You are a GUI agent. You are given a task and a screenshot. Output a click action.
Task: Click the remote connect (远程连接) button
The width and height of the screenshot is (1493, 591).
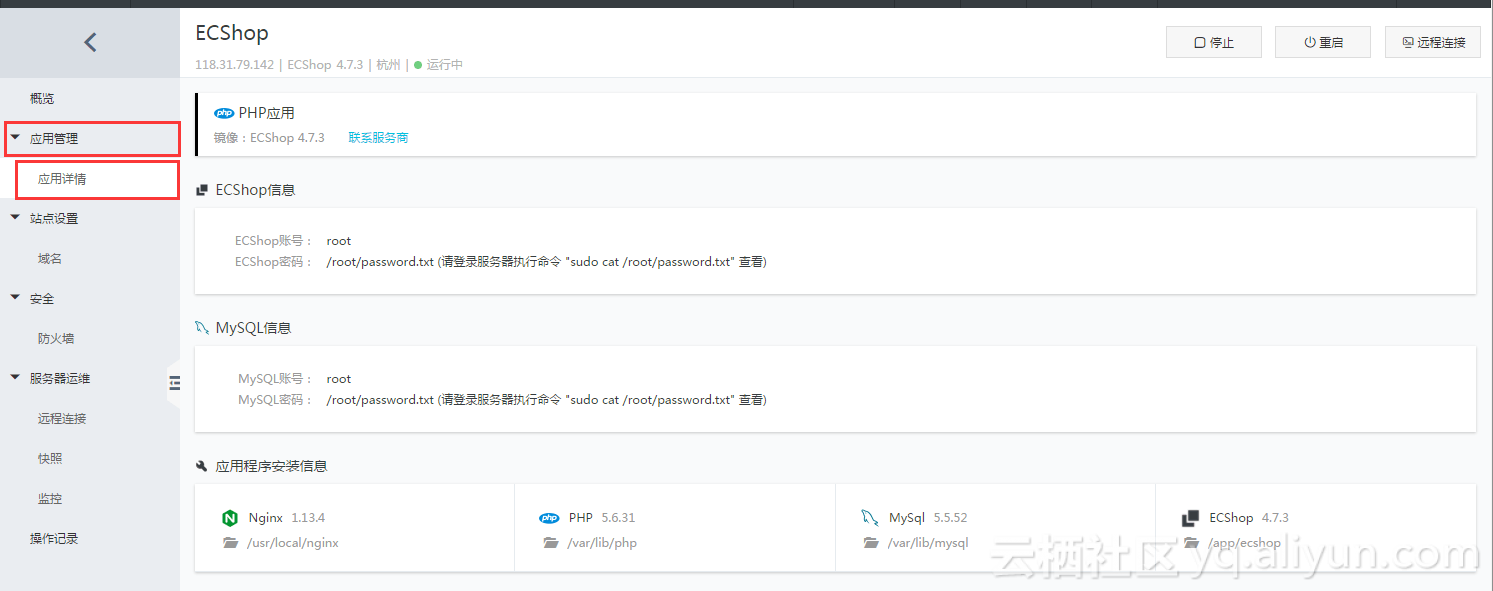point(1433,42)
